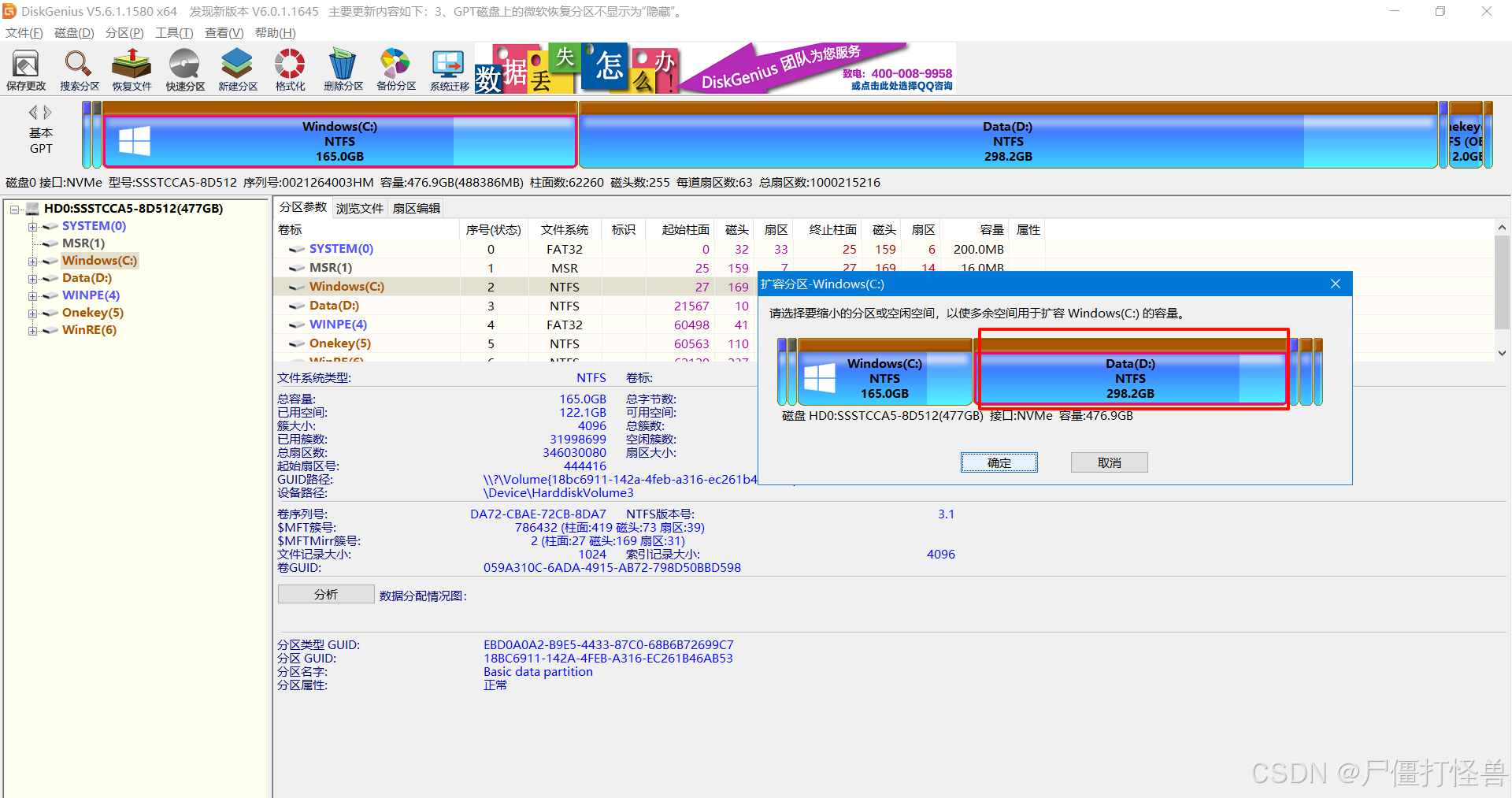The width and height of the screenshot is (1512, 798).
Task: Click the \Device\HarddiskVolume3 path
Action: (x=558, y=492)
